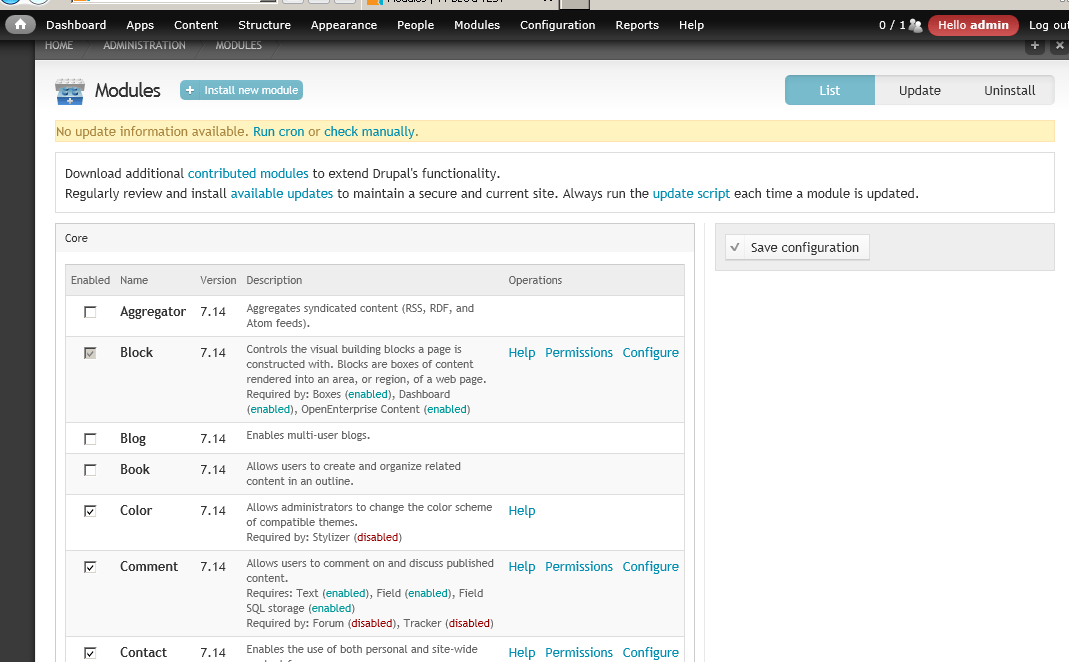Click the Aggregator module name
This screenshot has width=1069, height=662.
[153, 312]
